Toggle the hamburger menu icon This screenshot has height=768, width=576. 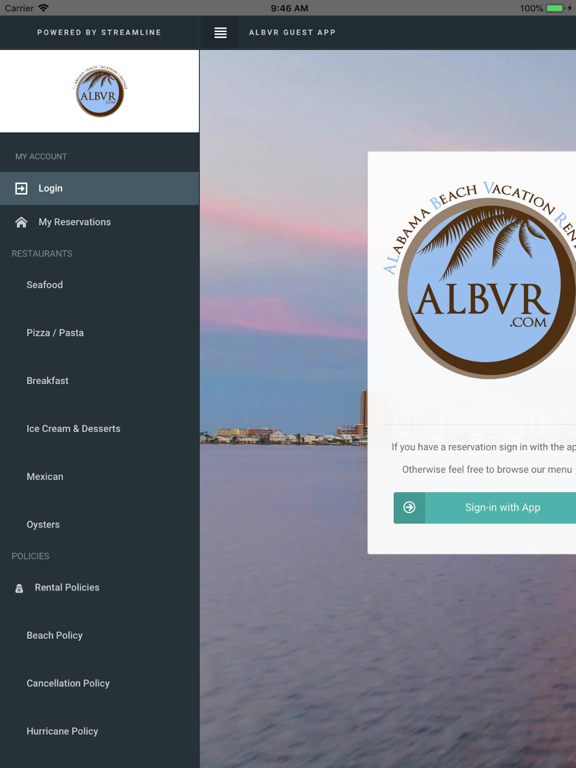pos(220,32)
